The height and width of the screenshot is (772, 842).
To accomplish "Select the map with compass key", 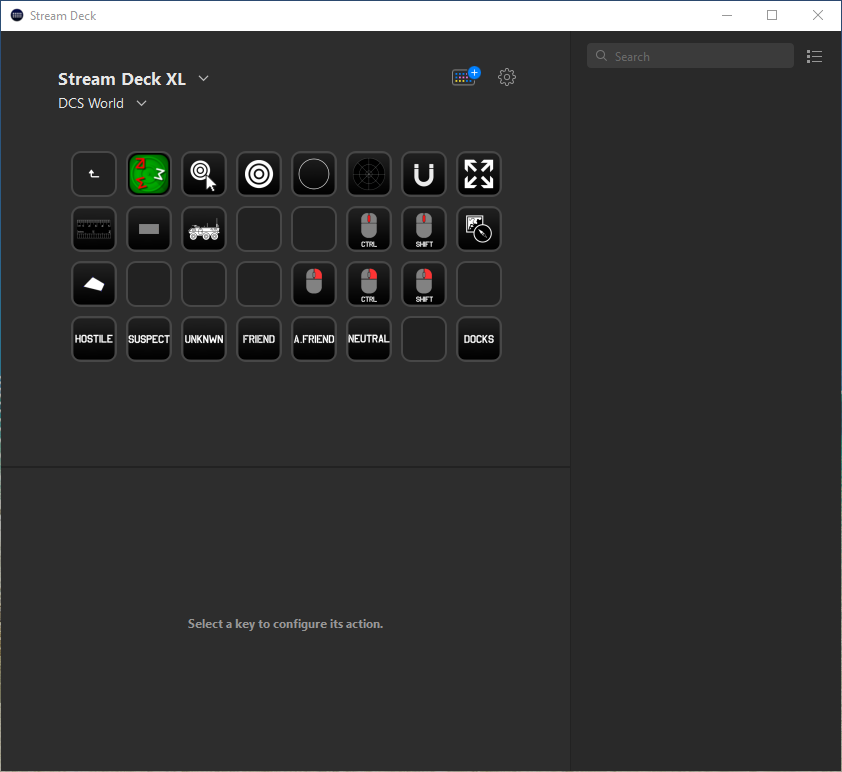I will 479,229.
